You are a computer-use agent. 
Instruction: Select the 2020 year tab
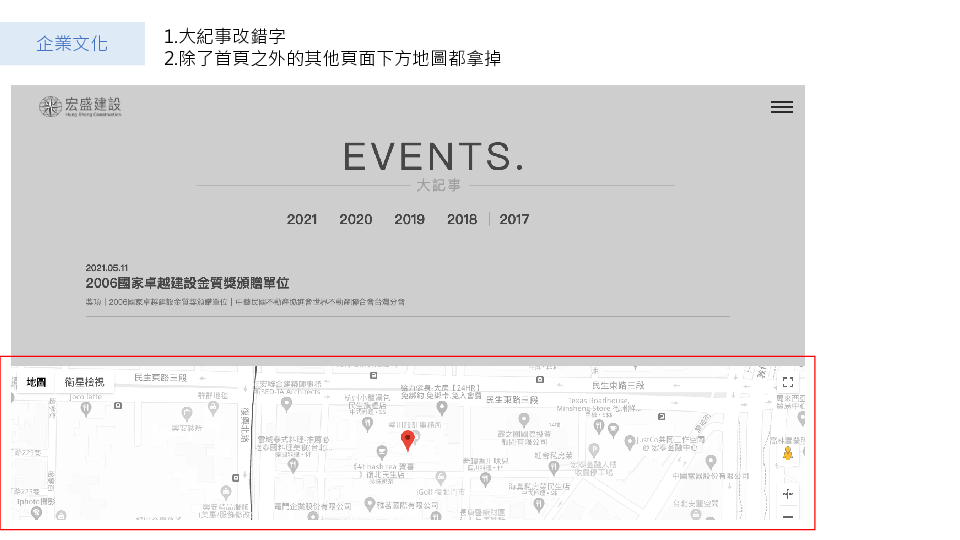355,219
